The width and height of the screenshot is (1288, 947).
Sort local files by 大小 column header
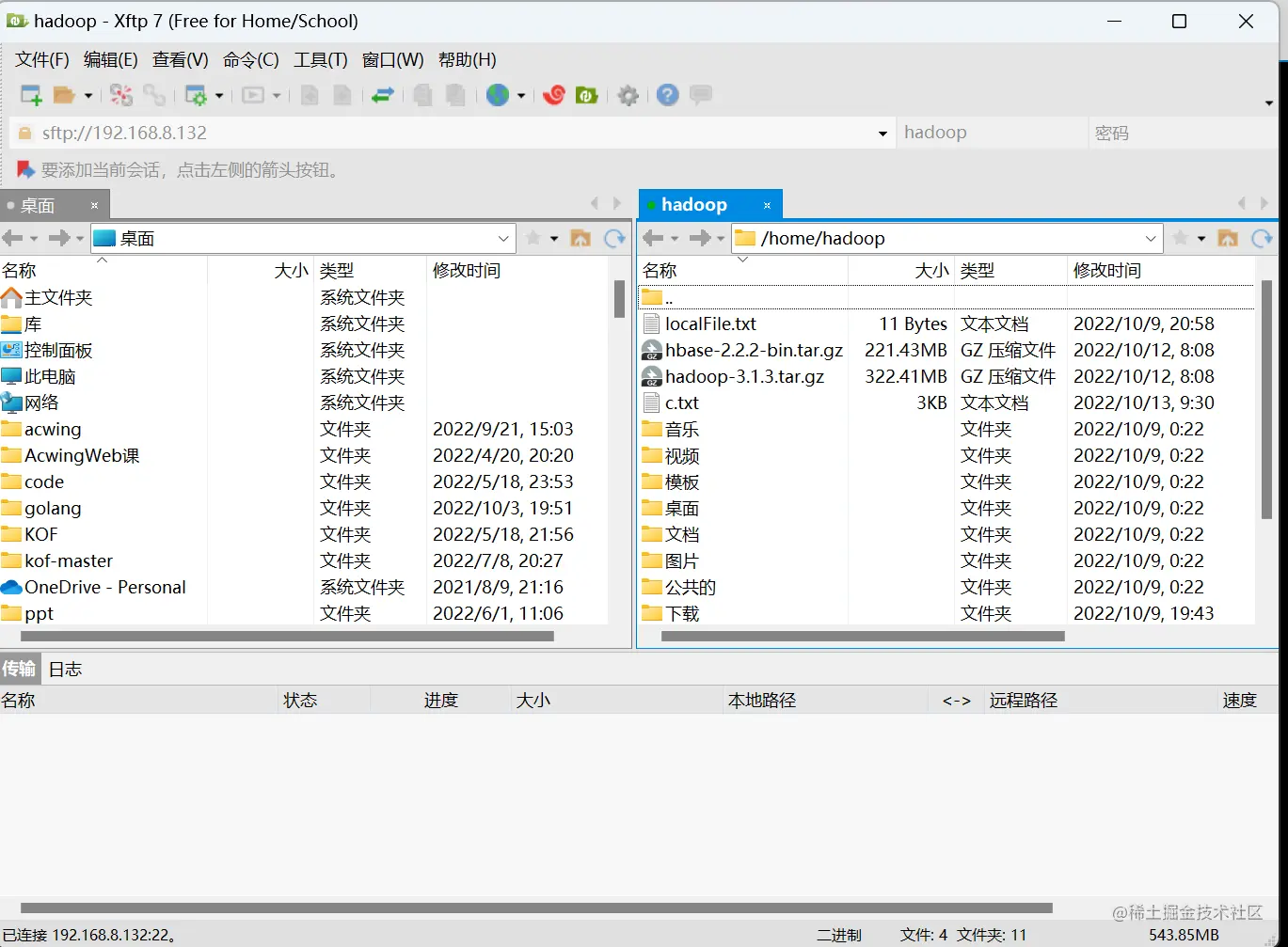(x=261, y=271)
